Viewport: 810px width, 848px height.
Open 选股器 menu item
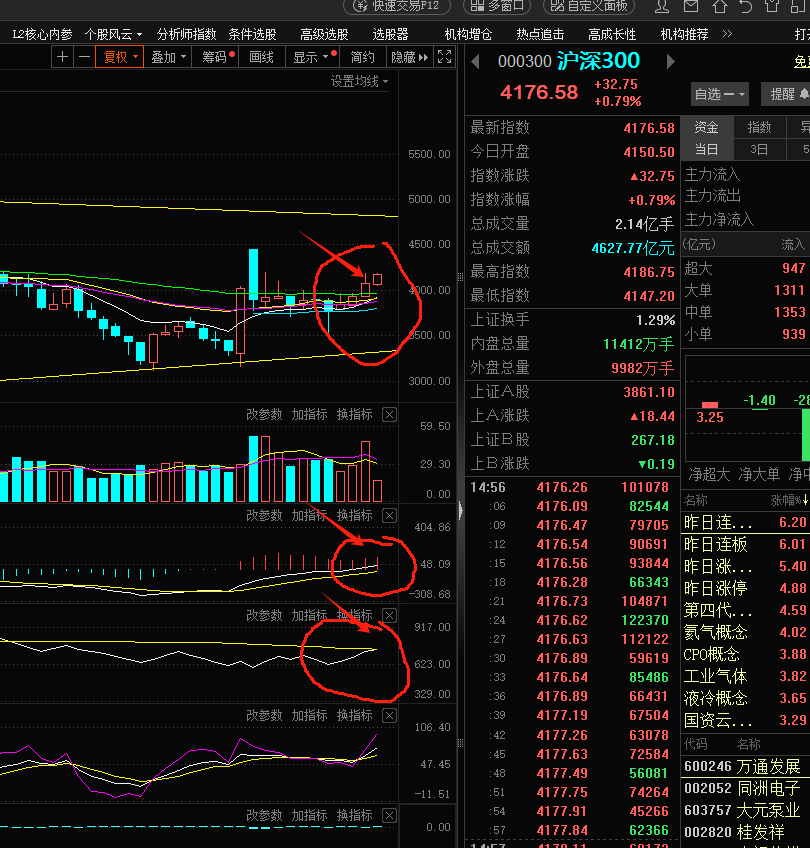(x=390, y=35)
